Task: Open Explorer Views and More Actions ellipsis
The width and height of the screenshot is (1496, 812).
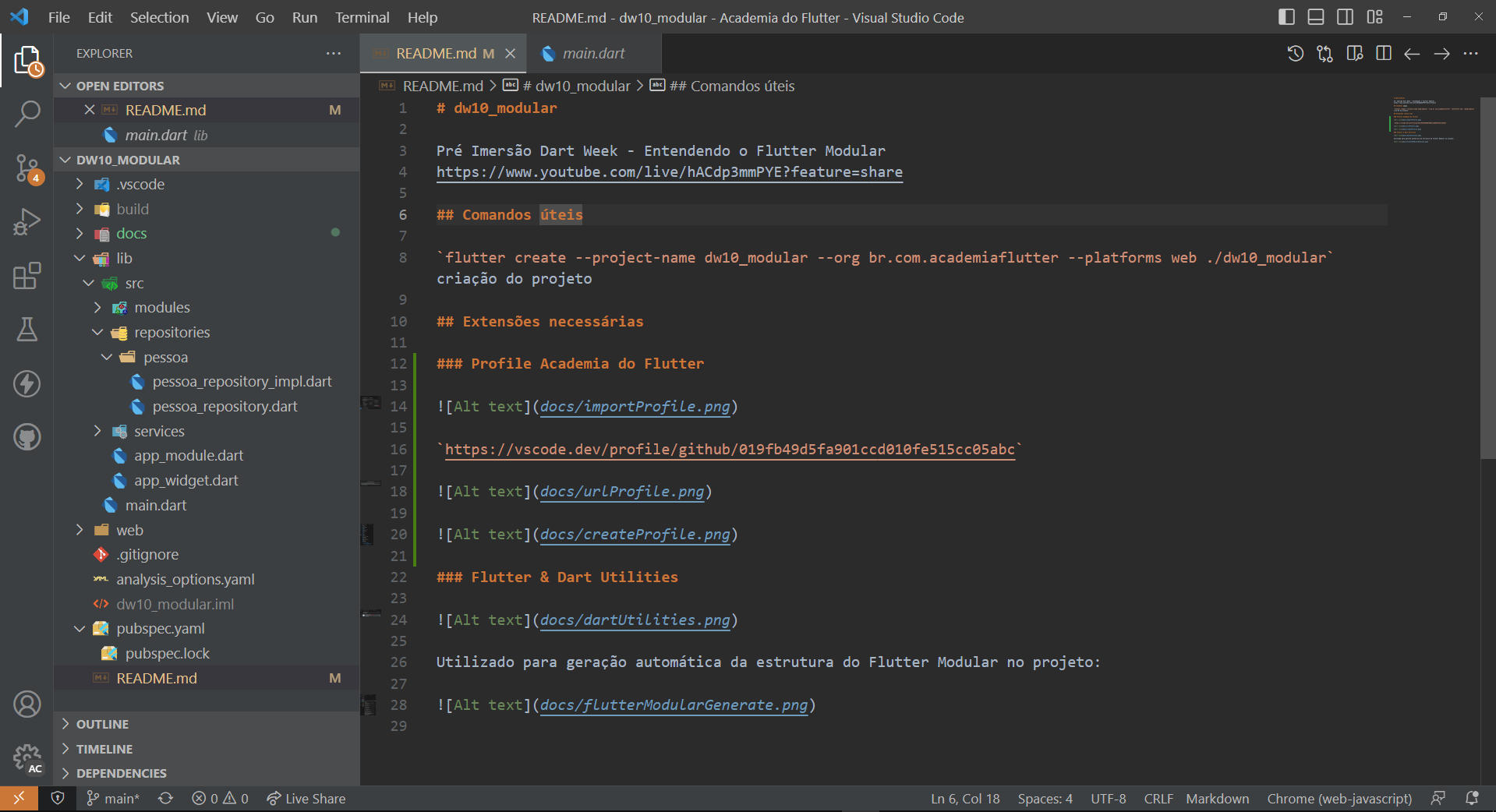Action: coord(334,53)
